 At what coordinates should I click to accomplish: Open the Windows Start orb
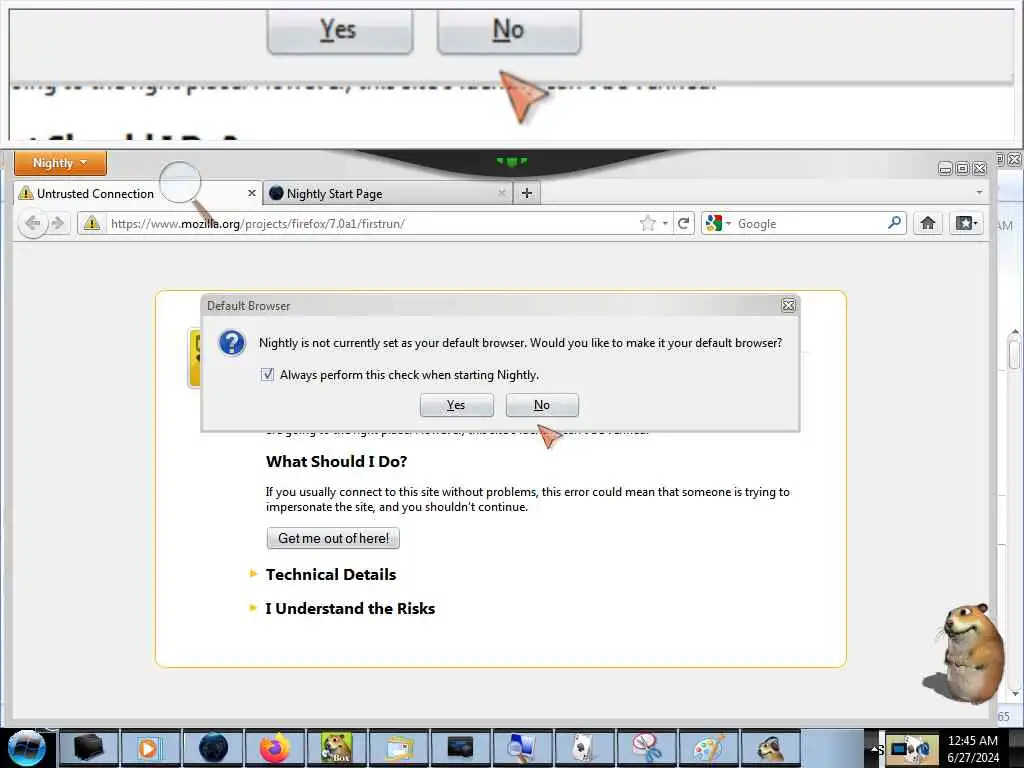point(27,748)
